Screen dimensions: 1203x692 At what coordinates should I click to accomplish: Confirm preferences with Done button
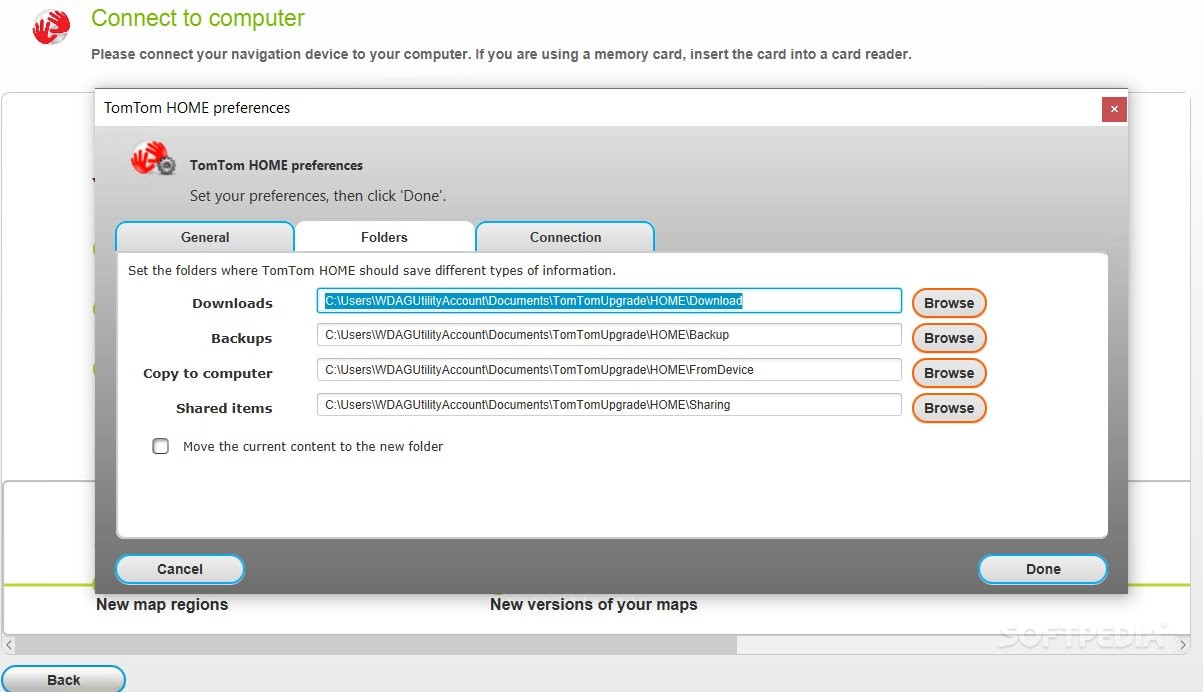click(1043, 569)
